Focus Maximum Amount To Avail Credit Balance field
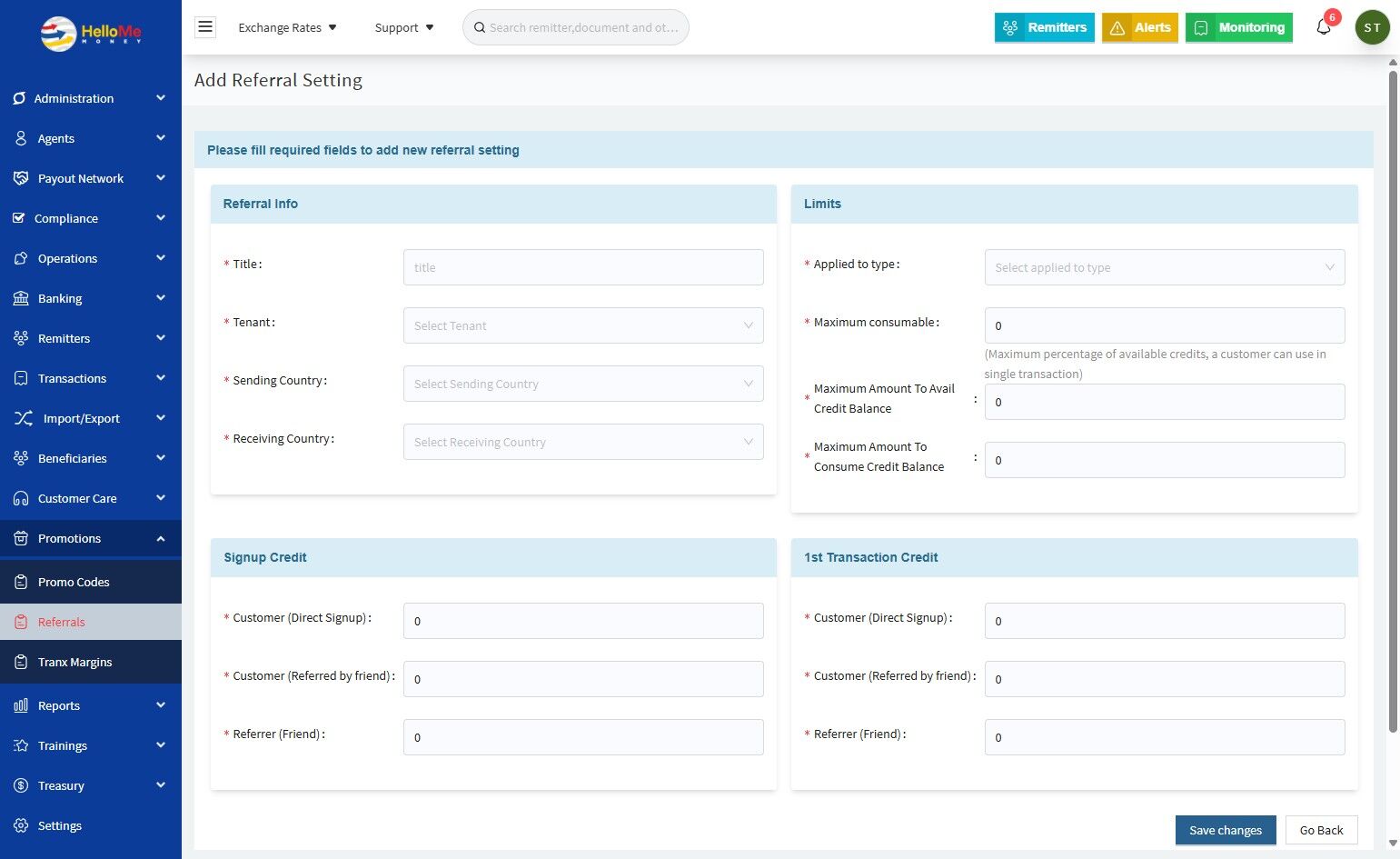Image resolution: width=1400 pixels, height=859 pixels. (x=1165, y=402)
